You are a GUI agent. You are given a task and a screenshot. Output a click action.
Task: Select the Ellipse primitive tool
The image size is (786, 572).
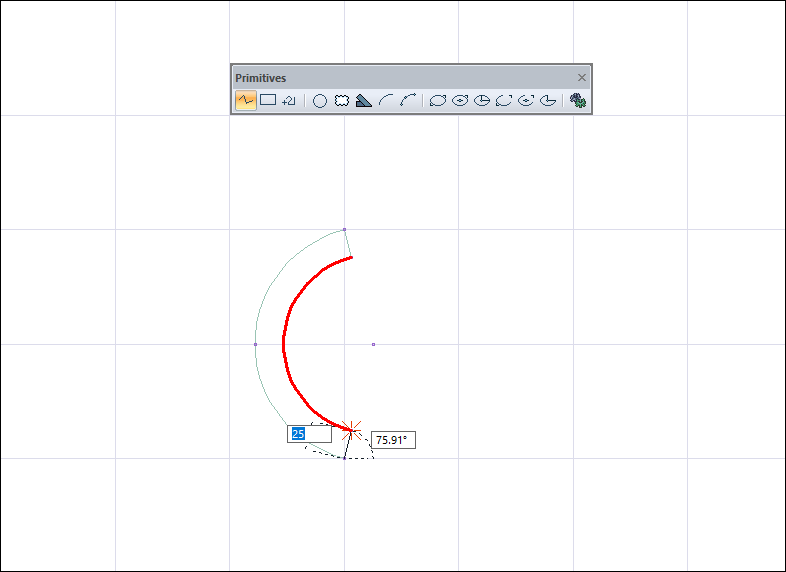[x=438, y=100]
